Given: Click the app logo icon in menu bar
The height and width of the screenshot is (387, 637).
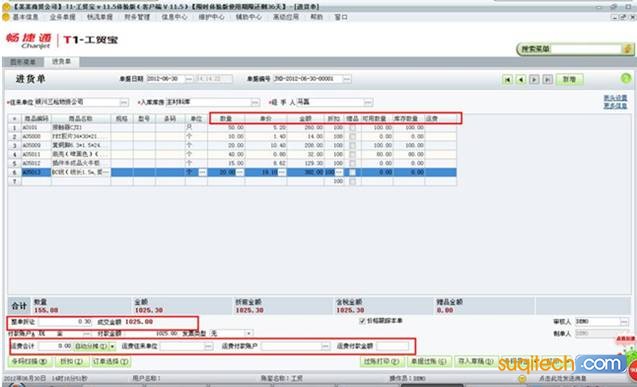Looking at the screenshot, I should pos(6,17).
